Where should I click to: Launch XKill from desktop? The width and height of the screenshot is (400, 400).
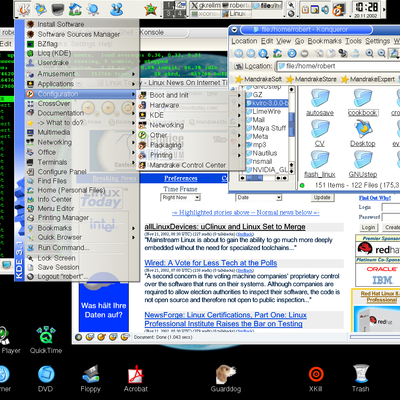pyautogui.click(x=315, y=379)
